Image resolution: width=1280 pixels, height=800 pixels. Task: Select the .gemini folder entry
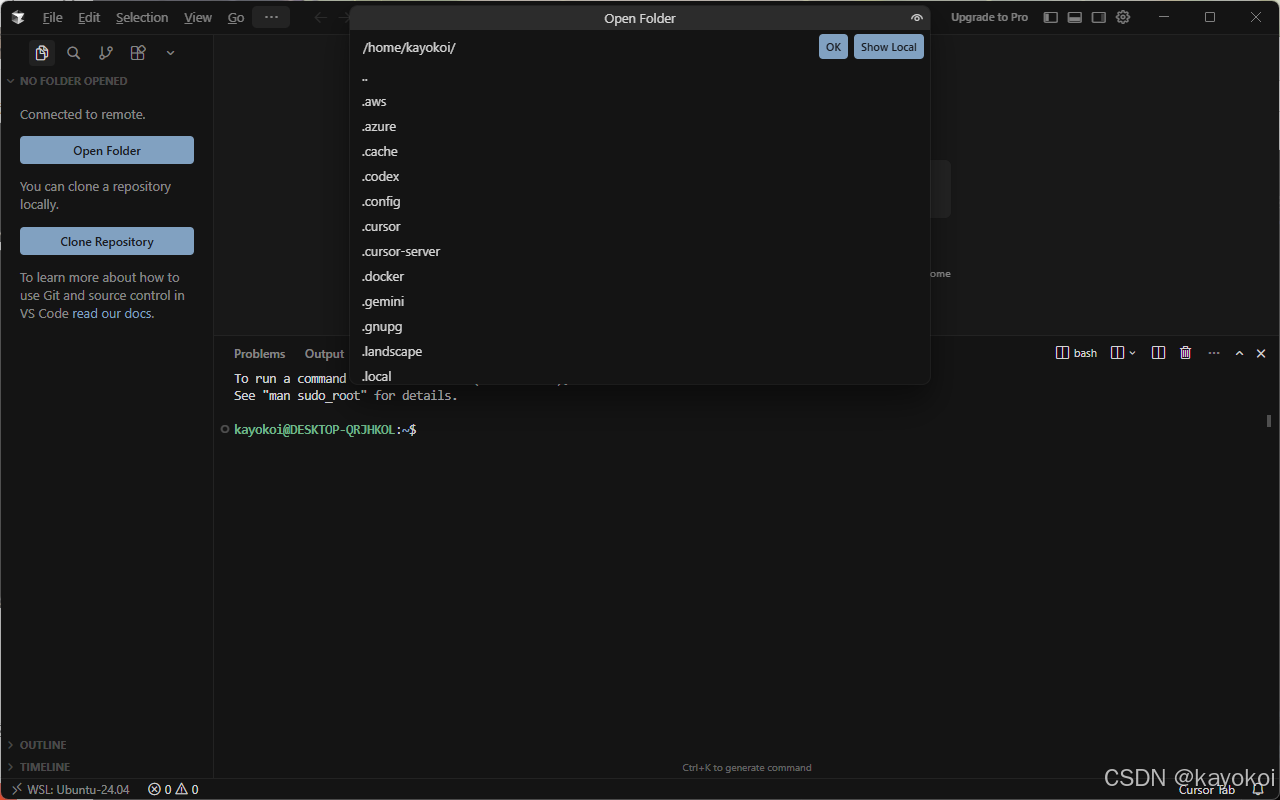pyautogui.click(x=640, y=302)
